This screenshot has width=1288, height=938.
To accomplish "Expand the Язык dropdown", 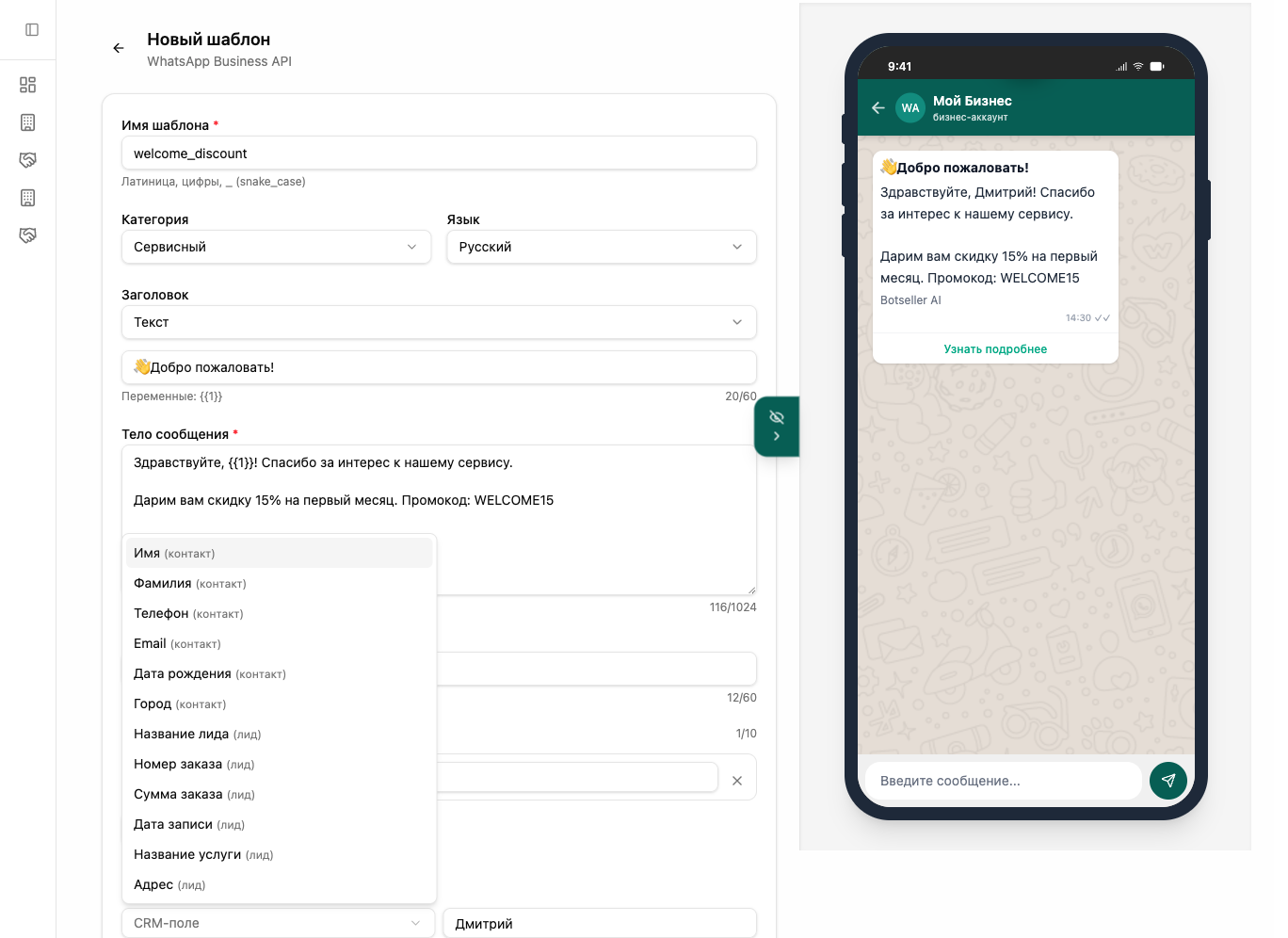I will (x=601, y=247).
